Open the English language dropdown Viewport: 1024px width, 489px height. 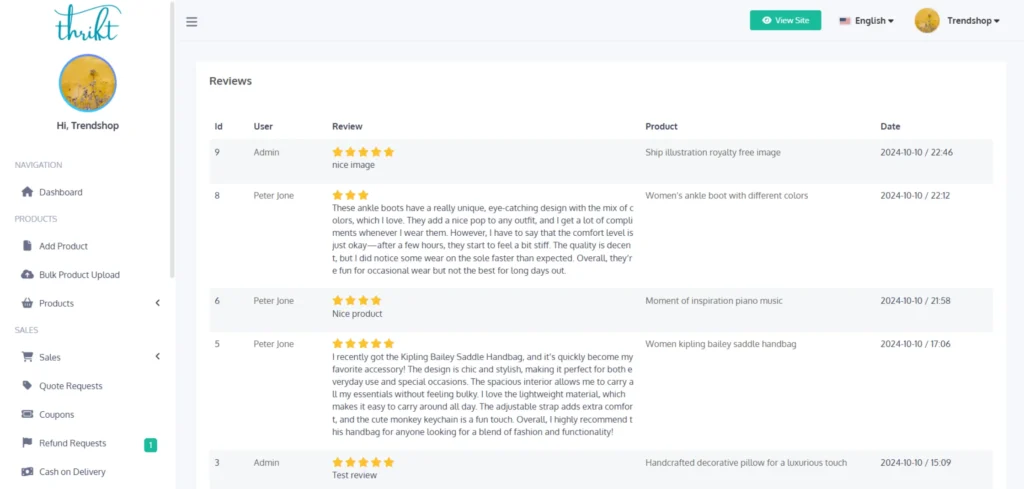click(x=866, y=21)
